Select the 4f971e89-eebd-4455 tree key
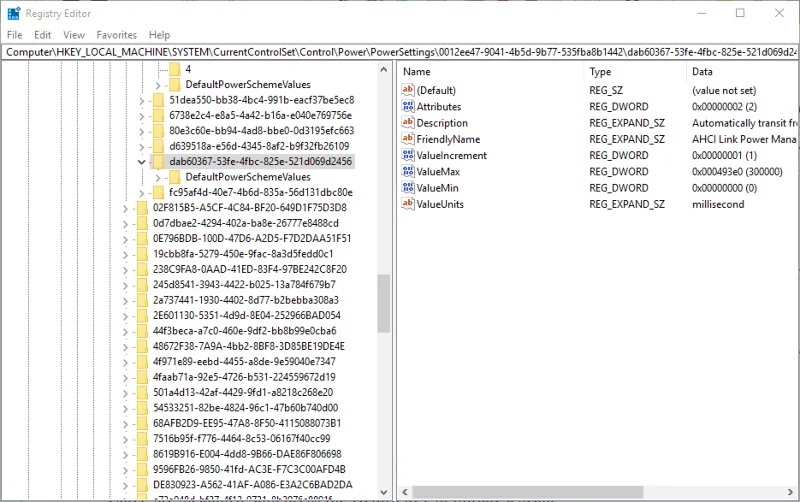Image resolution: width=800 pixels, height=502 pixels. click(244, 361)
